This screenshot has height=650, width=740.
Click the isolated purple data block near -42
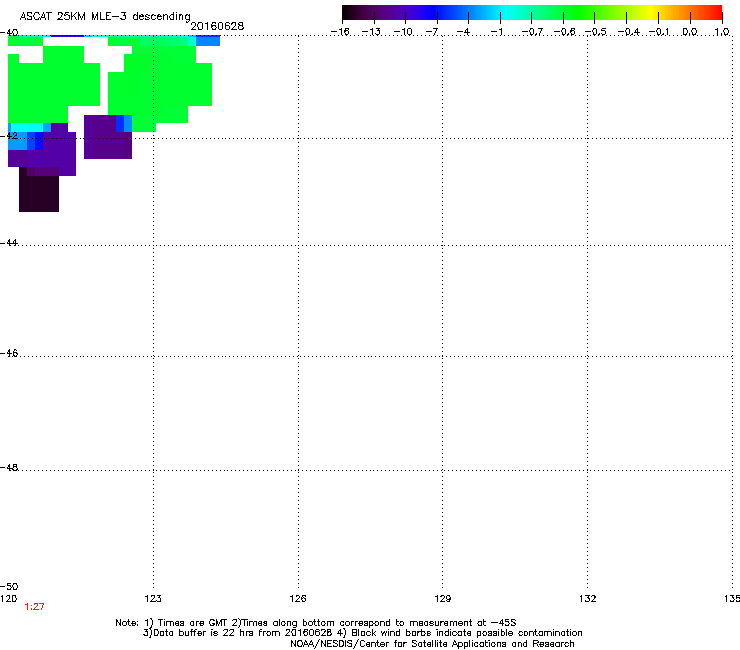coord(108,137)
